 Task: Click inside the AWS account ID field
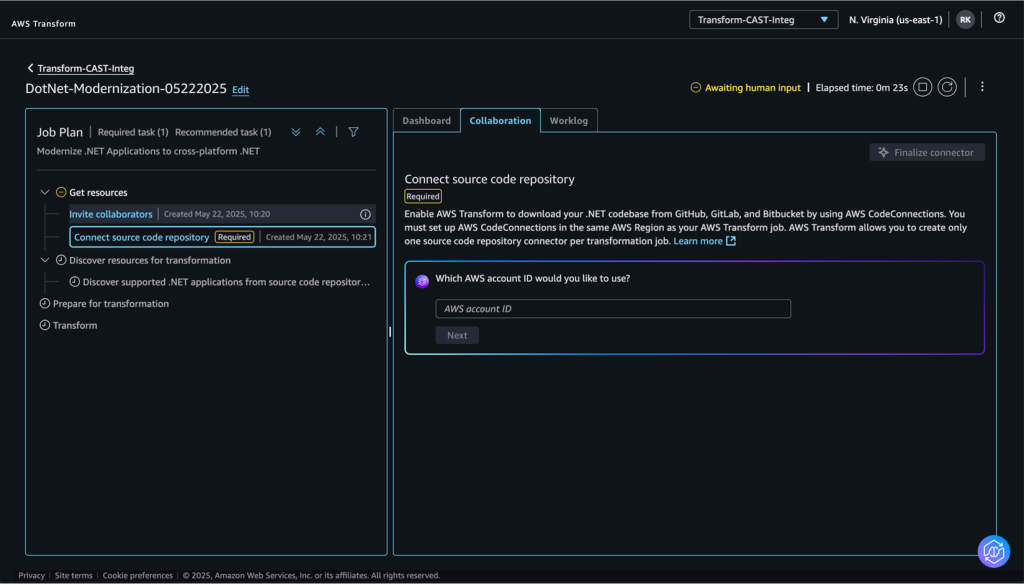(612, 308)
